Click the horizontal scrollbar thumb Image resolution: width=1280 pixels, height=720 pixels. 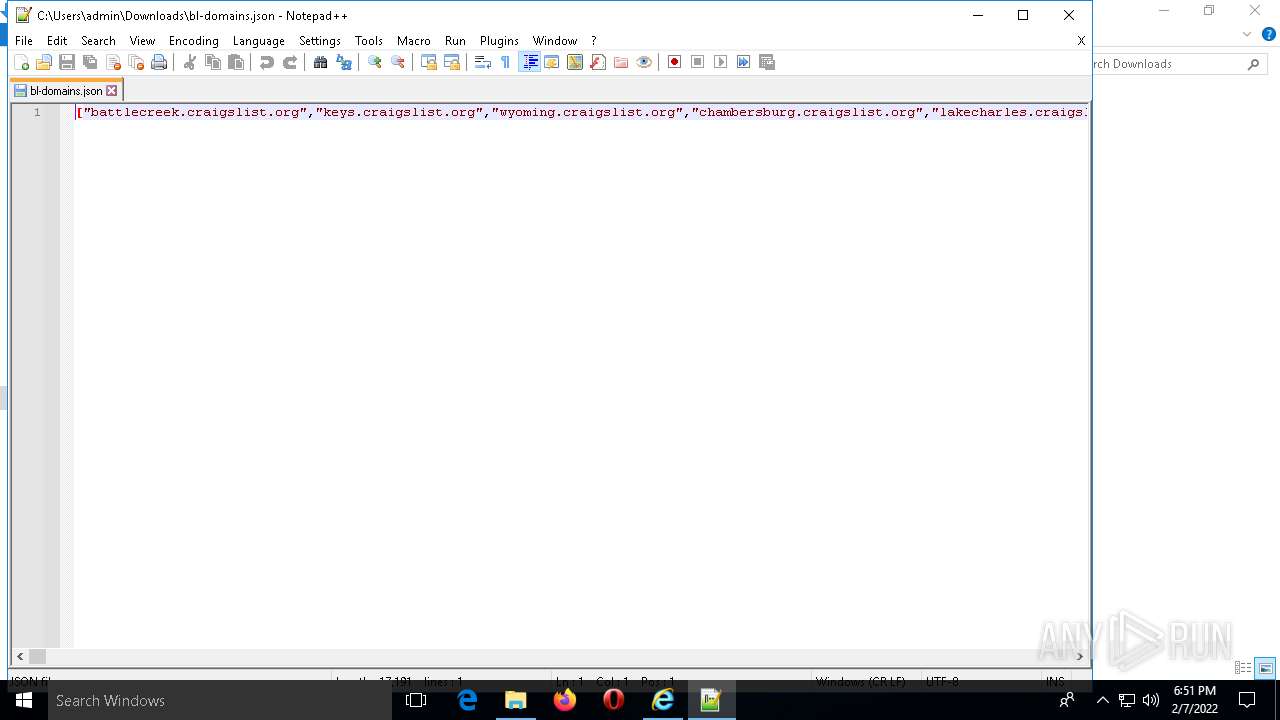click(37, 656)
